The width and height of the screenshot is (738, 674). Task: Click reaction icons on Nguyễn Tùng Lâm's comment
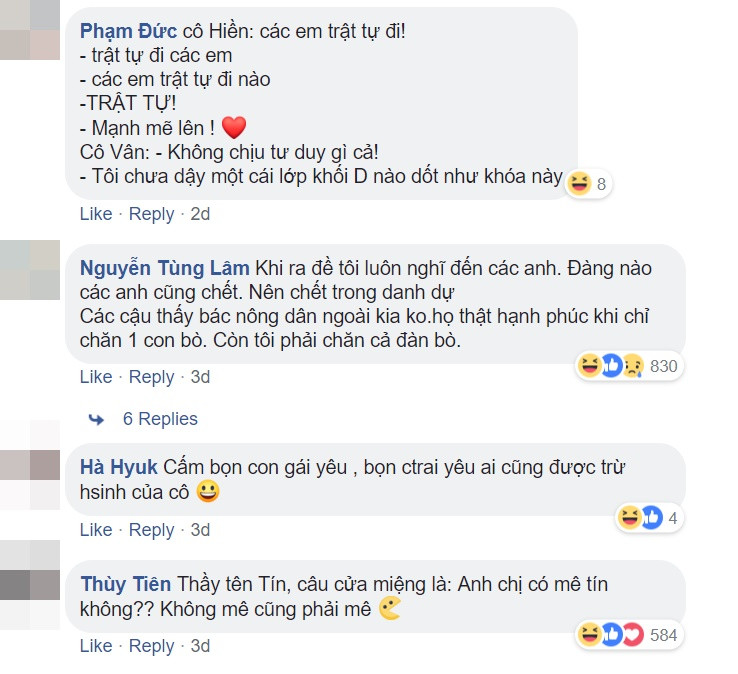[610, 366]
